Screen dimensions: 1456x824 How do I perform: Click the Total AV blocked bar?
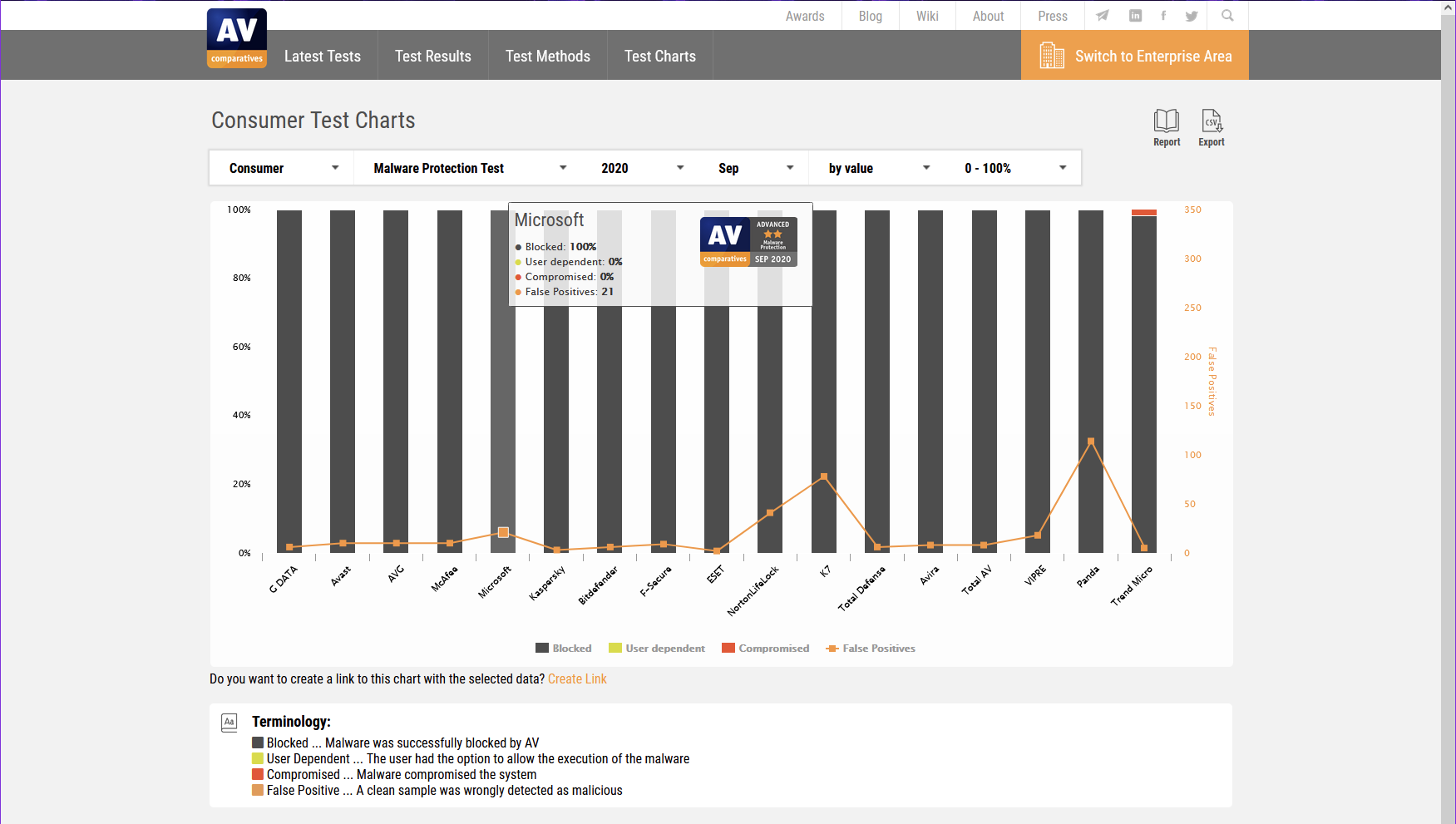coord(985,382)
